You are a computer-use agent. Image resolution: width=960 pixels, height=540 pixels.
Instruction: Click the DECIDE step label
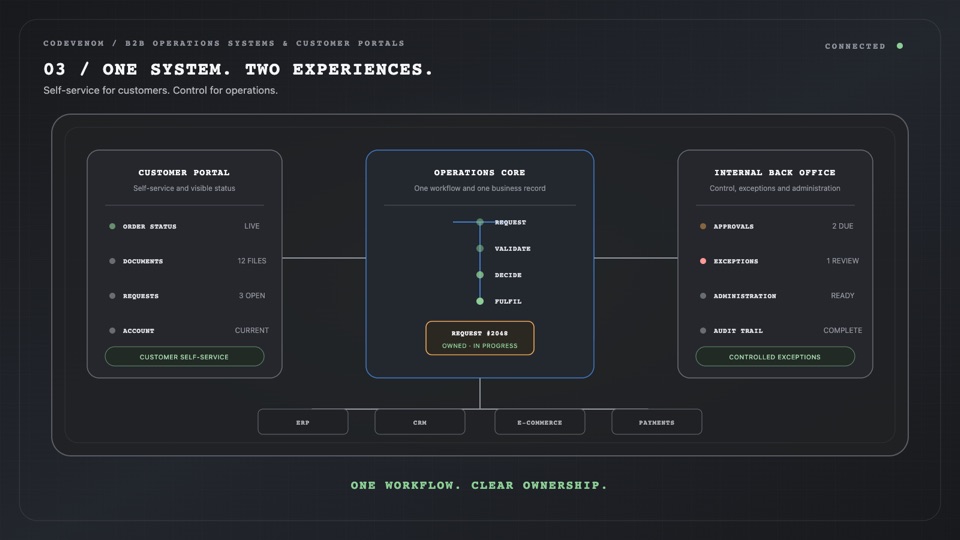508,276
